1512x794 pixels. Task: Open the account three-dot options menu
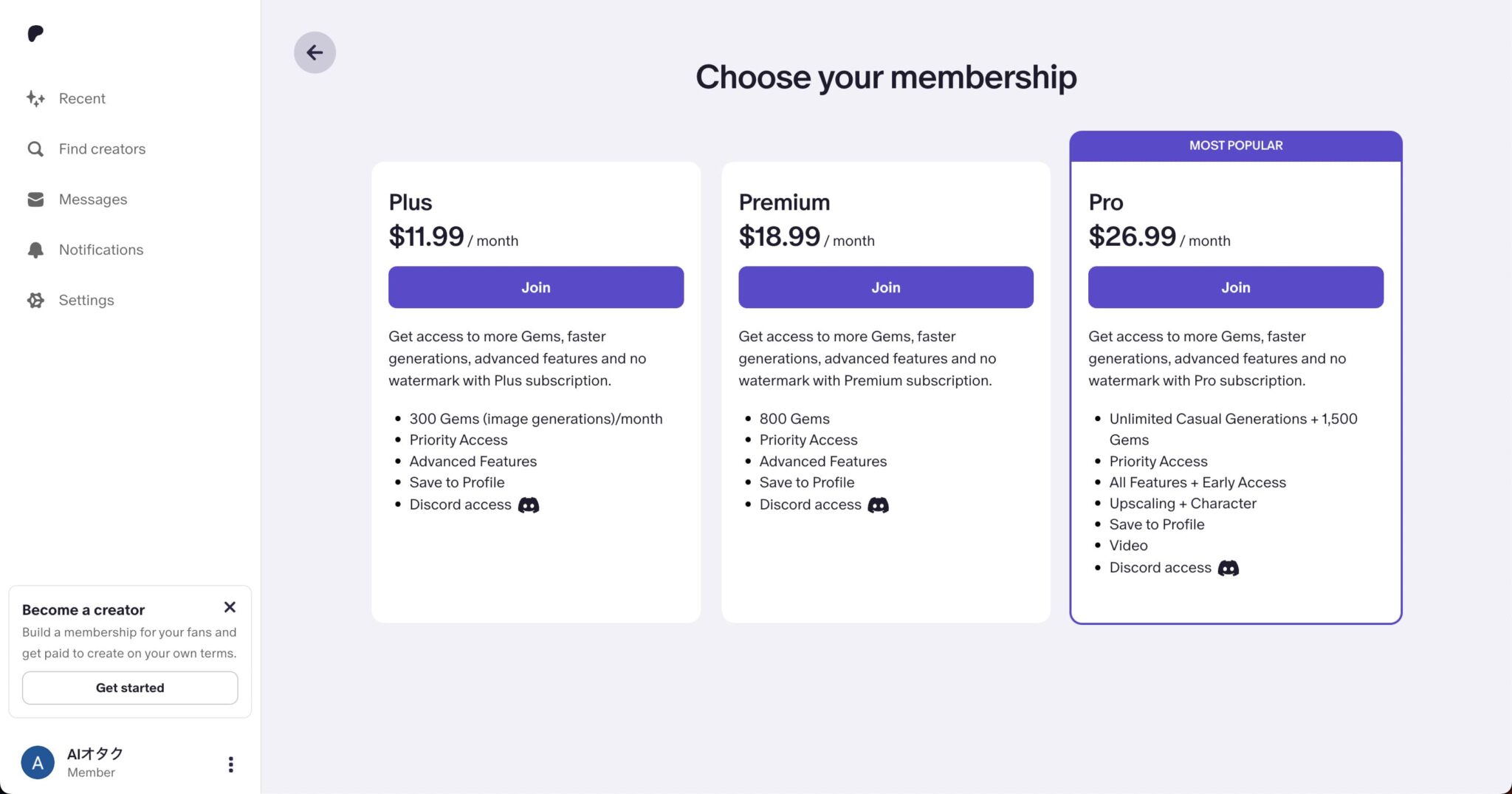231,764
